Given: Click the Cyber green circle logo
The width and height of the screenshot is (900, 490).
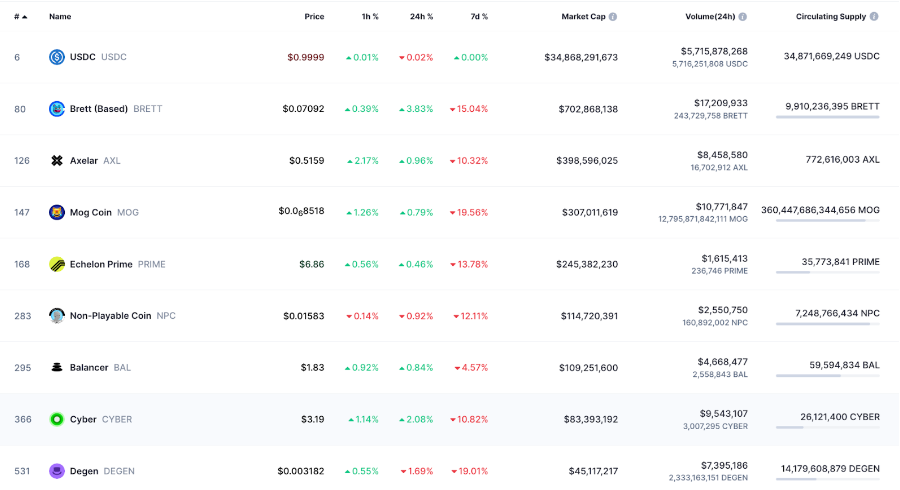Looking at the screenshot, I should point(56,419).
